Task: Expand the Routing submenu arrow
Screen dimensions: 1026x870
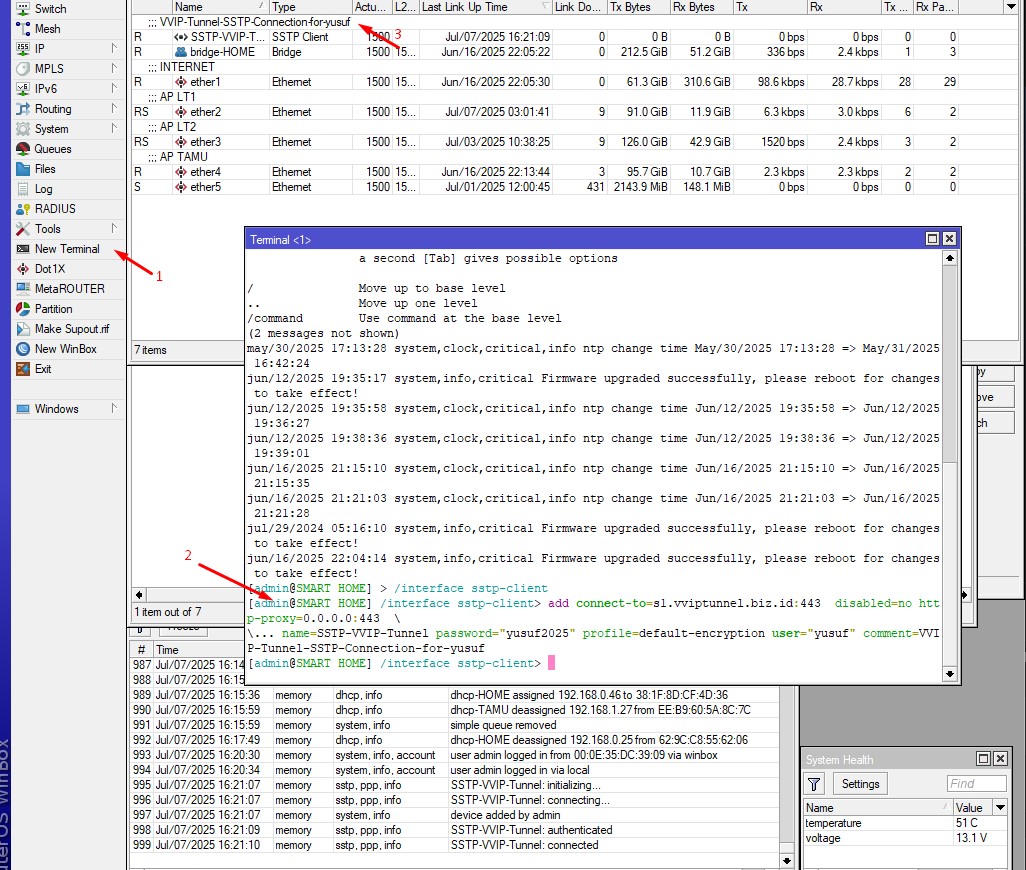Action: tap(115, 109)
